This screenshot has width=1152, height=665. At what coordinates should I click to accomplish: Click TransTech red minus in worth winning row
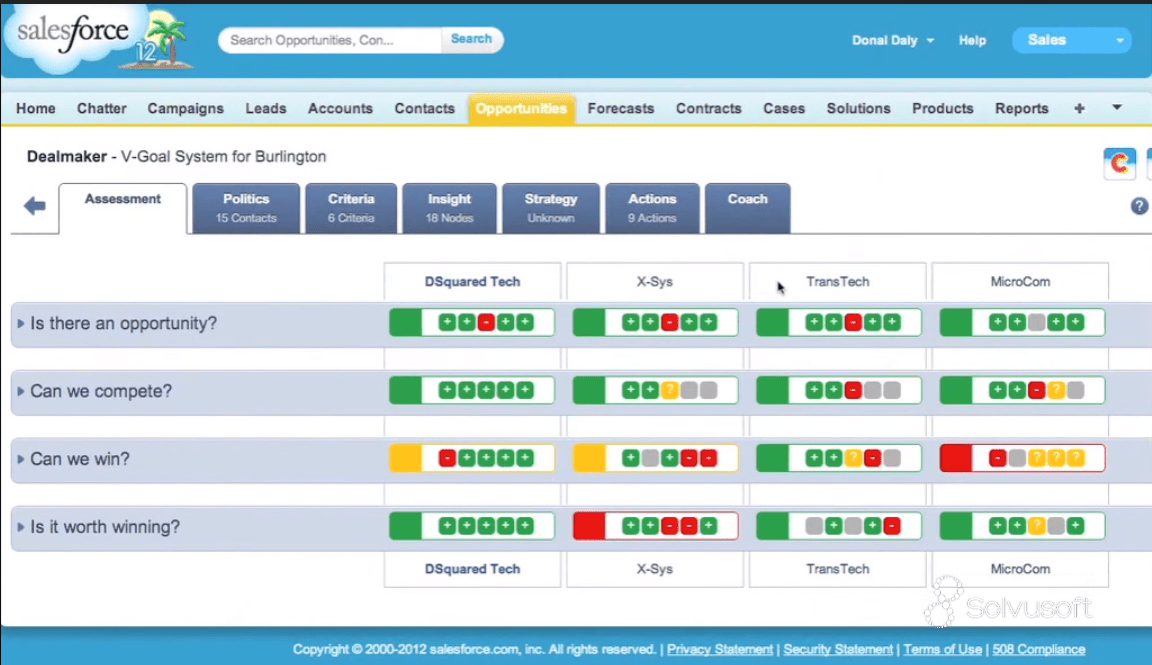point(891,526)
